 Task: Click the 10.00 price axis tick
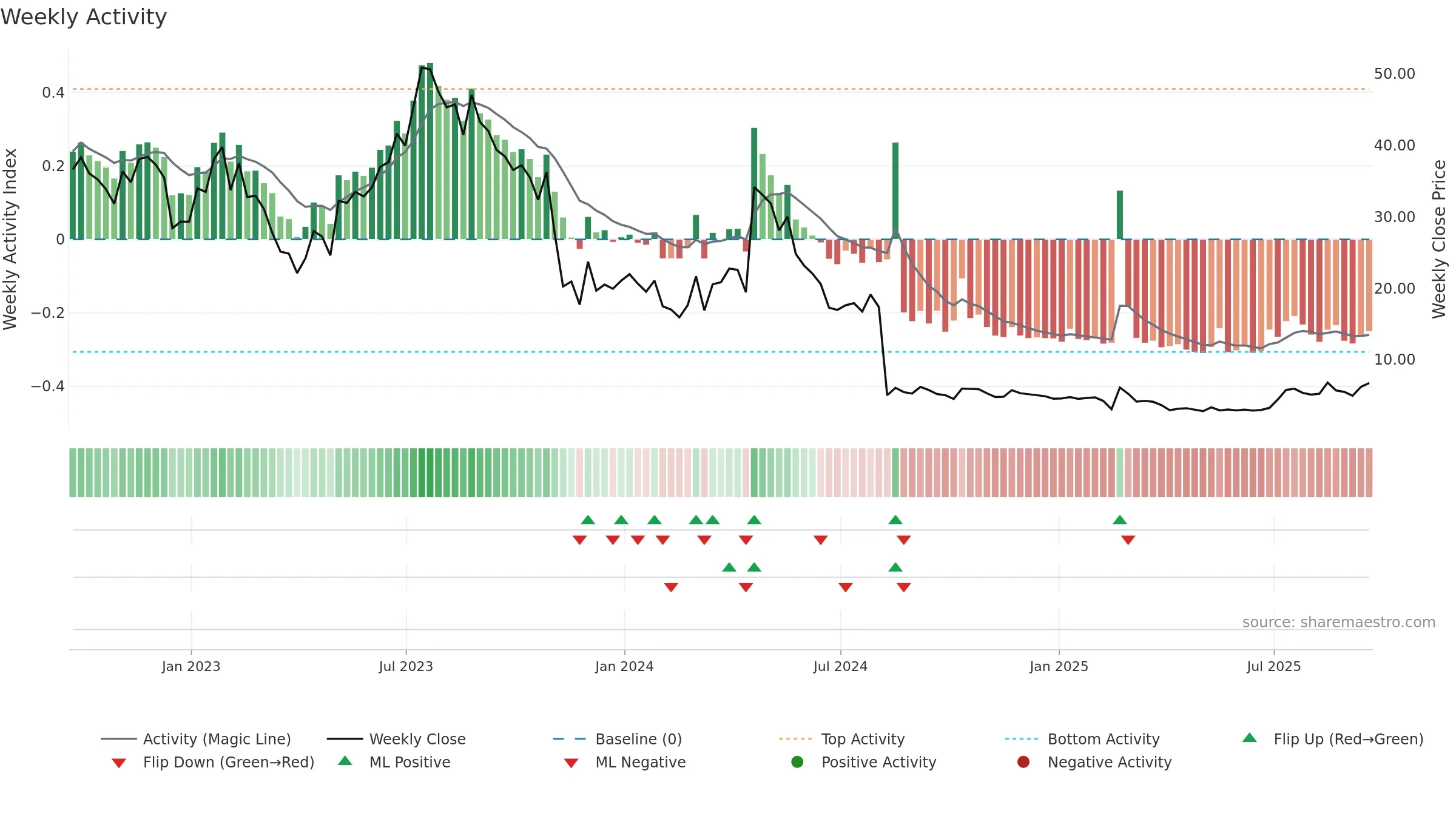point(1394,360)
